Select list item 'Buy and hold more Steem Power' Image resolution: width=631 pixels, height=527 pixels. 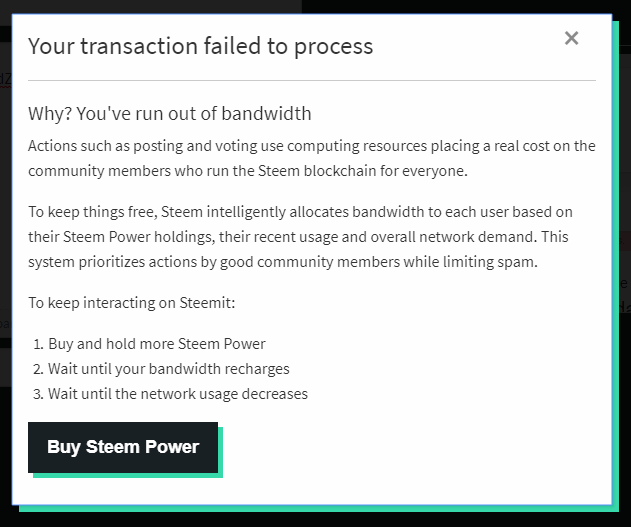pos(157,343)
